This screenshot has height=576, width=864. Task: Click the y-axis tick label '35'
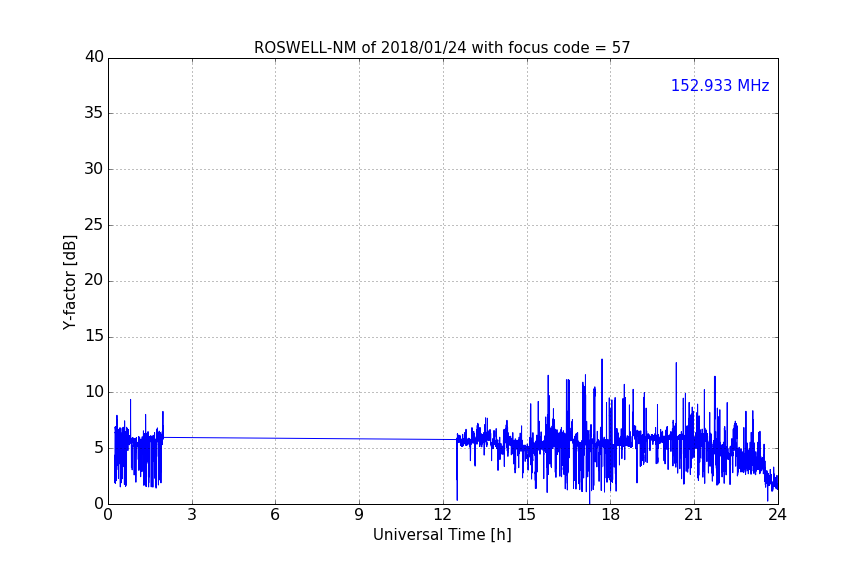pyautogui.click(x=94, y=113)
